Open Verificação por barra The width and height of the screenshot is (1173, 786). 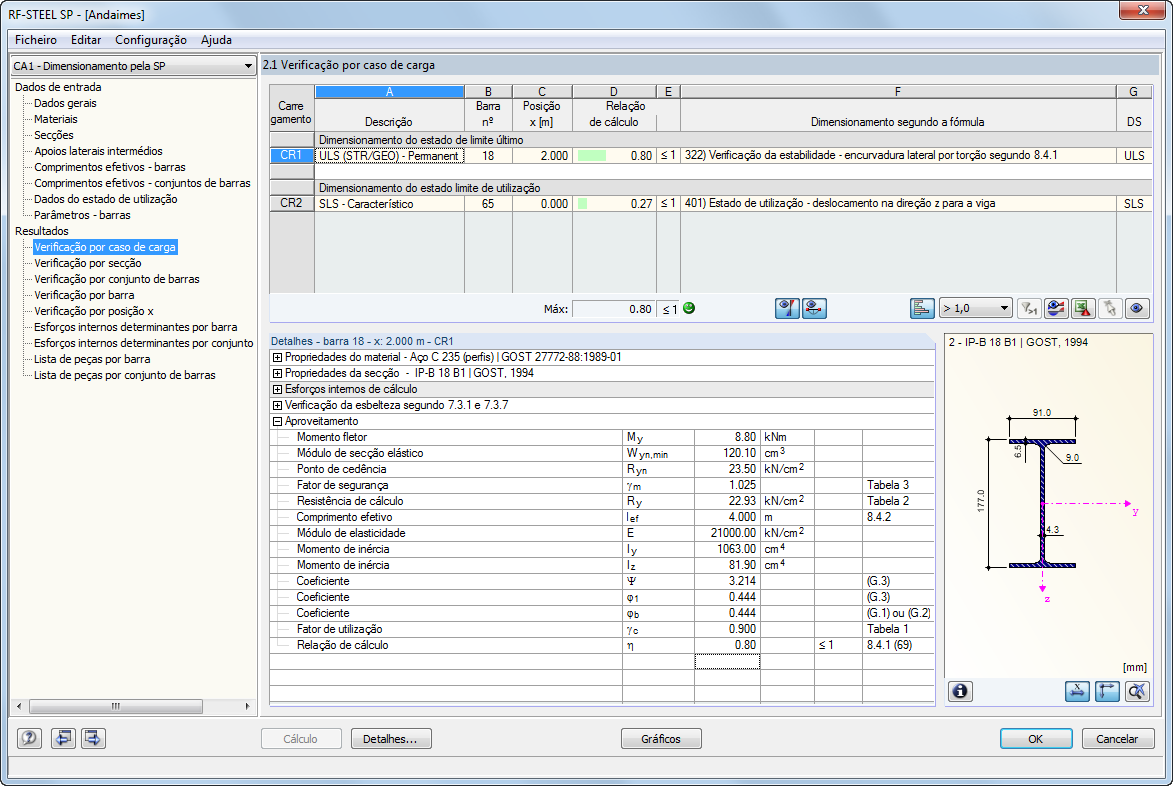click(84, 295)
